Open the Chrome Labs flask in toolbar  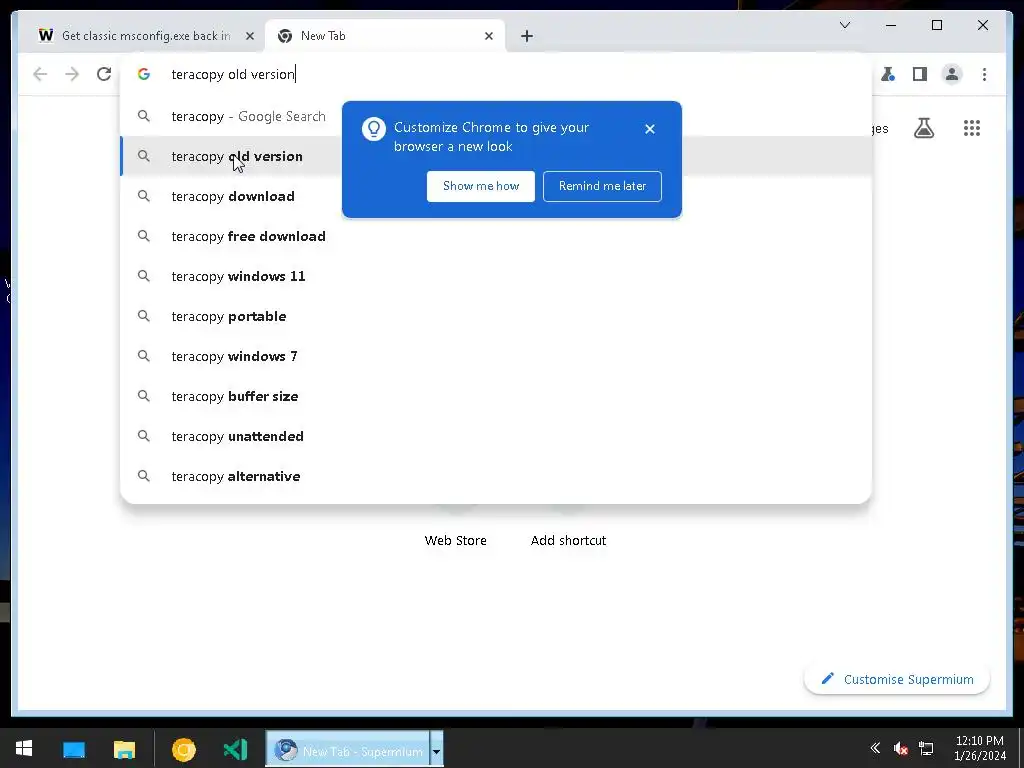[888, 74]
